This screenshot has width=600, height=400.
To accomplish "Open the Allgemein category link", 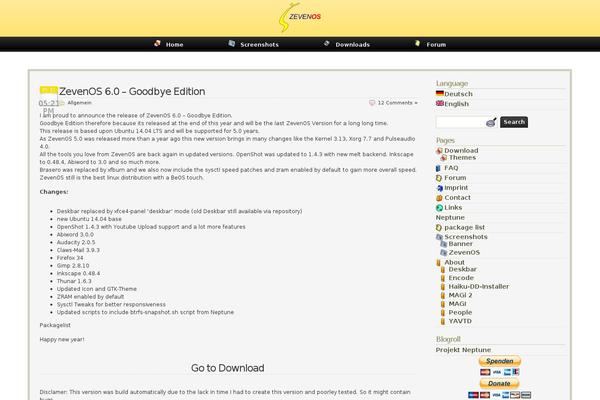I will (x=80, y=103).
